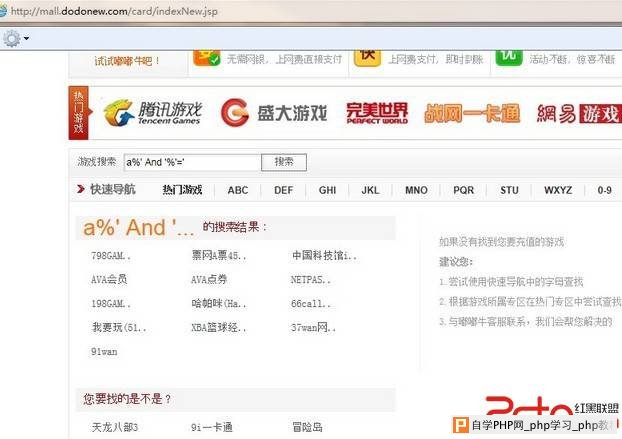Focus the game search input field
The image size is (622, 439).
point(192,162)
